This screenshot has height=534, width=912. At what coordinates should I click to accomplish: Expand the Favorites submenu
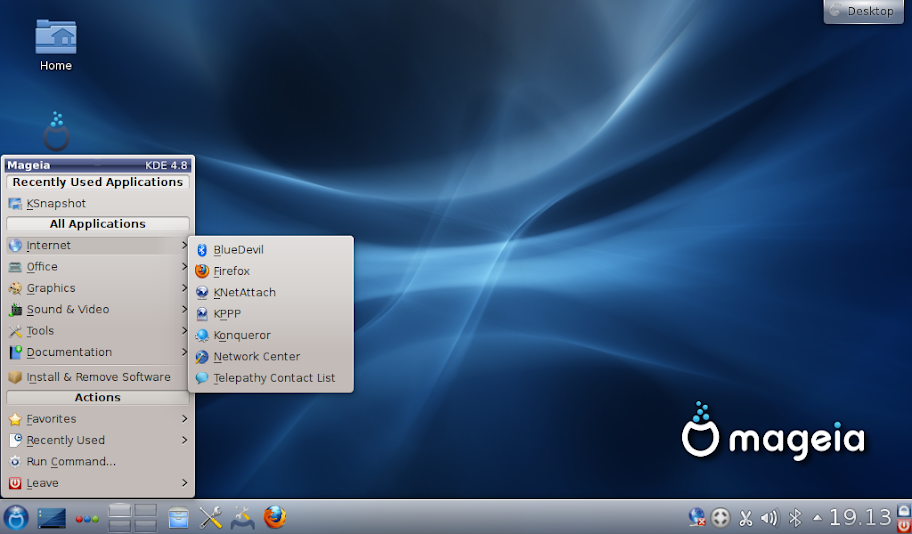(98, 419)
